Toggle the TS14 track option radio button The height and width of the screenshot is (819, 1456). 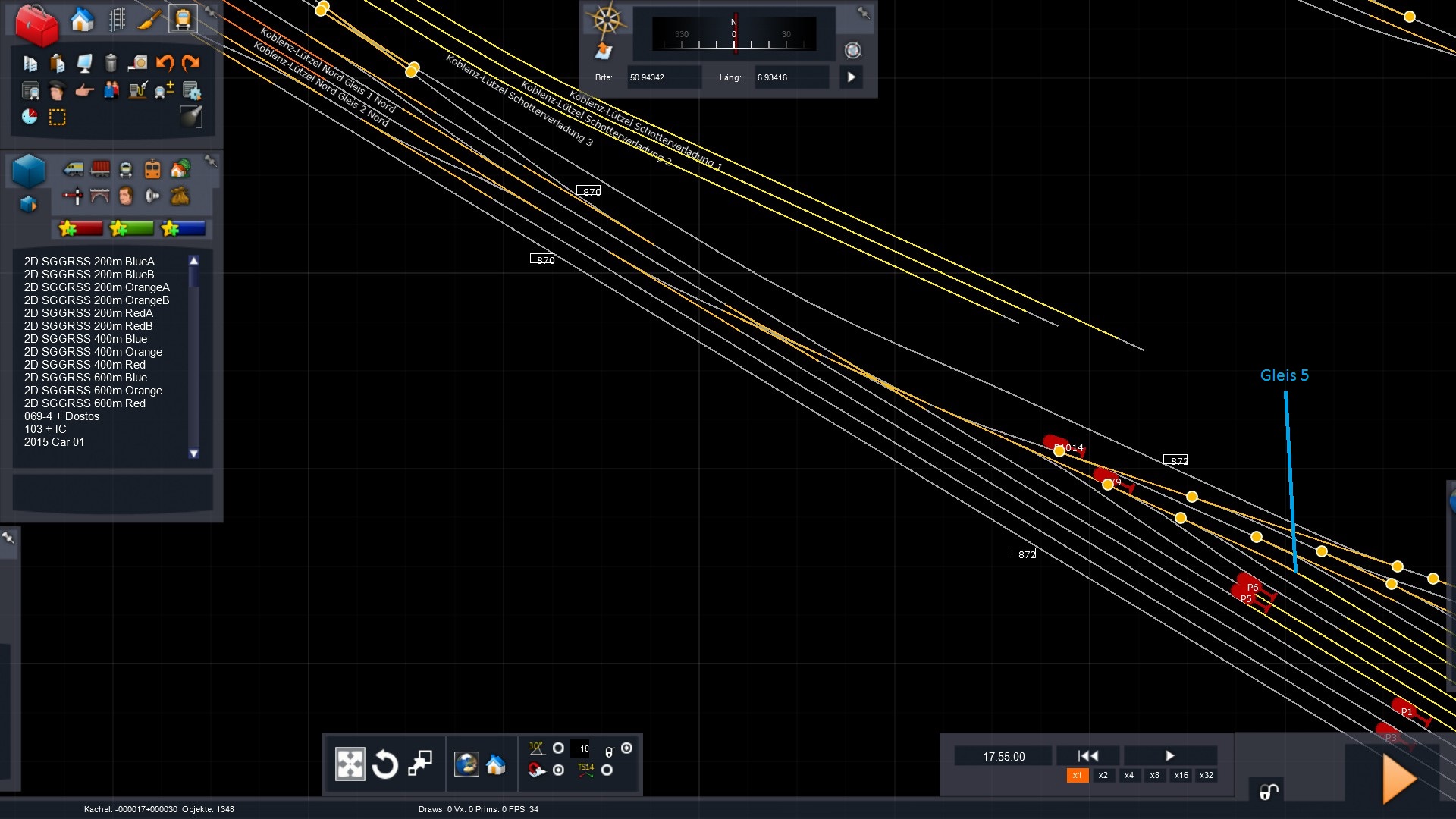click(x=607, y=770)
